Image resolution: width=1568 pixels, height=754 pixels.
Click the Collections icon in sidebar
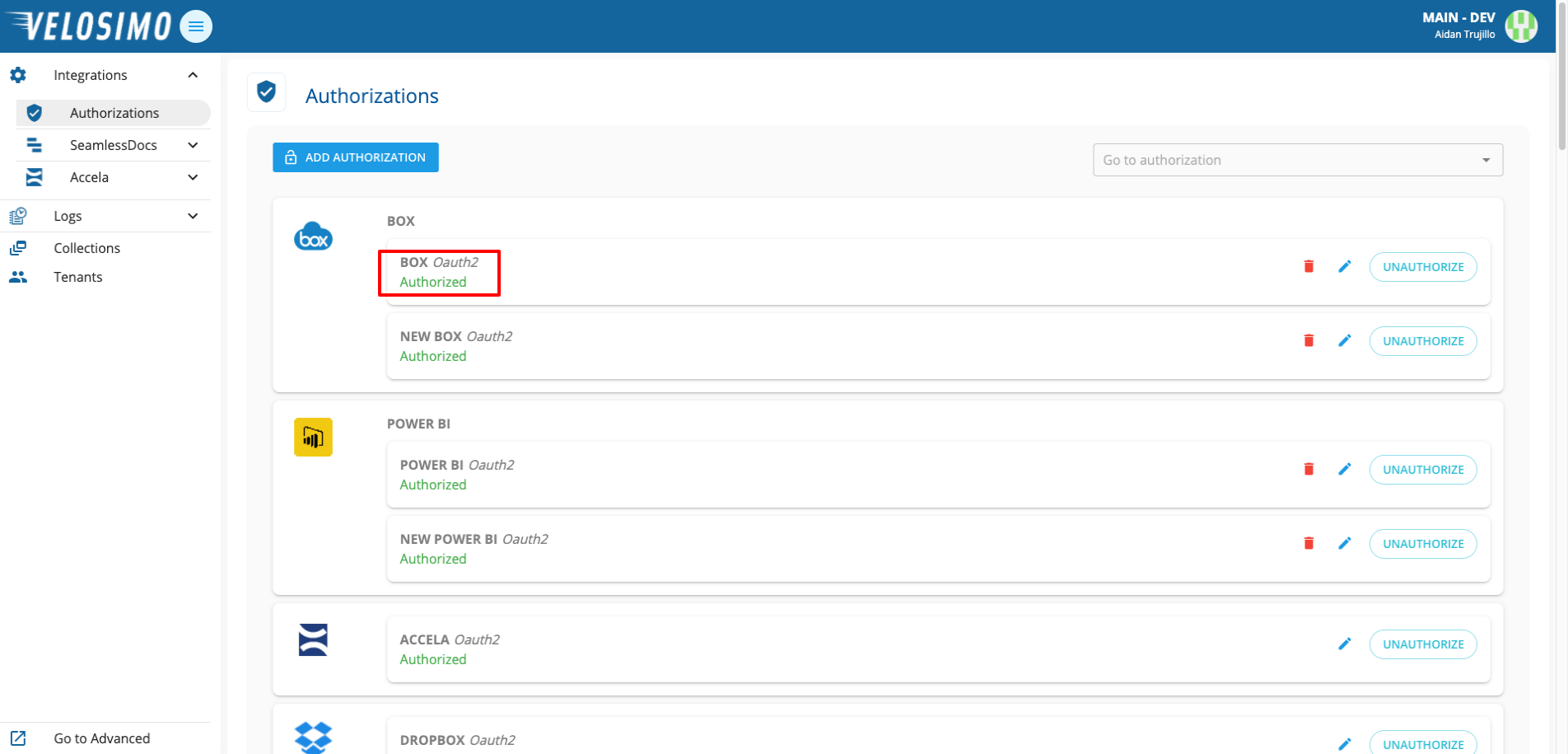click(x=18, y=248)
